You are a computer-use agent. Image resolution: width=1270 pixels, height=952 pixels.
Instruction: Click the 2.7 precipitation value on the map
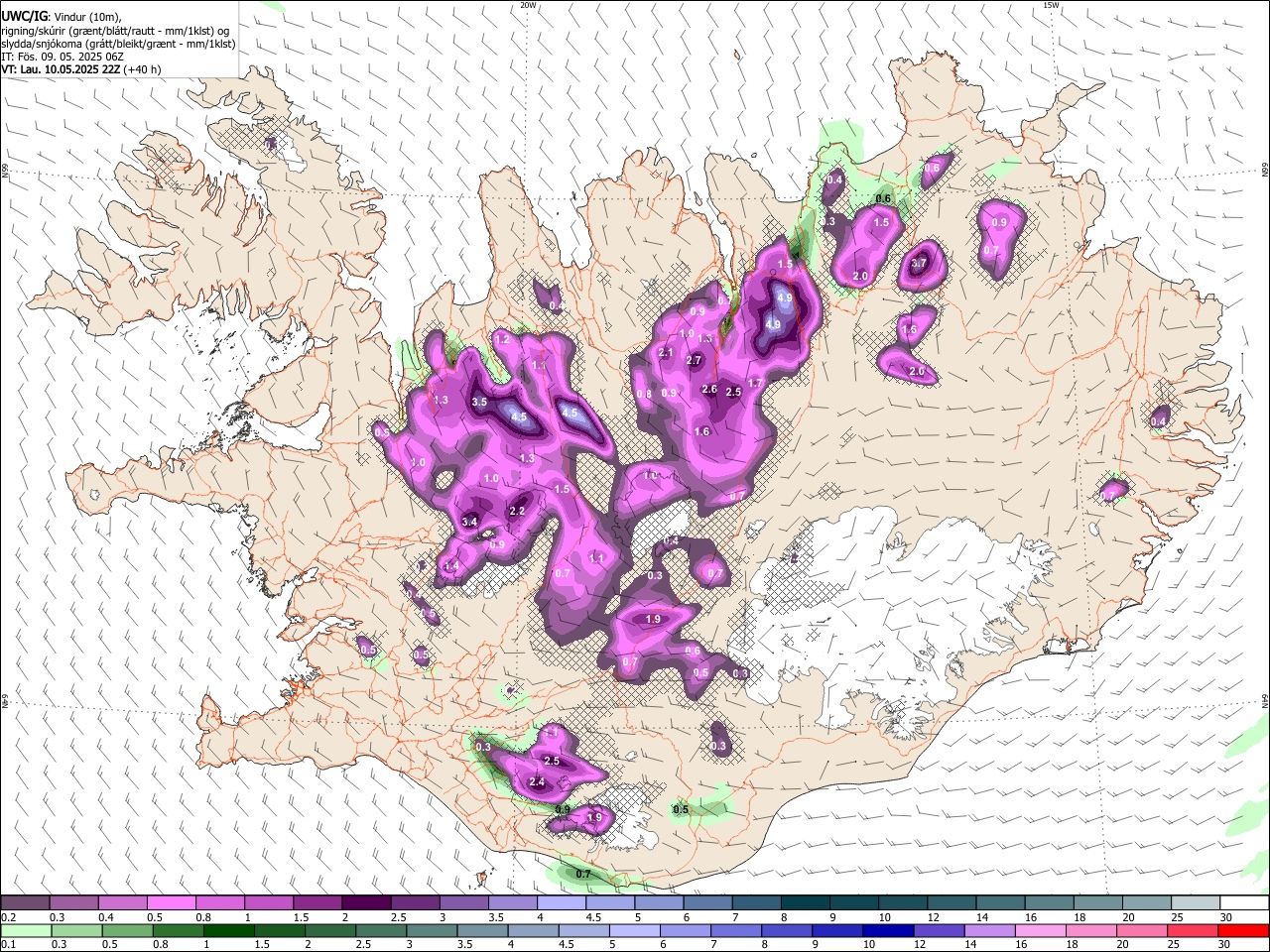coord(694,360)
